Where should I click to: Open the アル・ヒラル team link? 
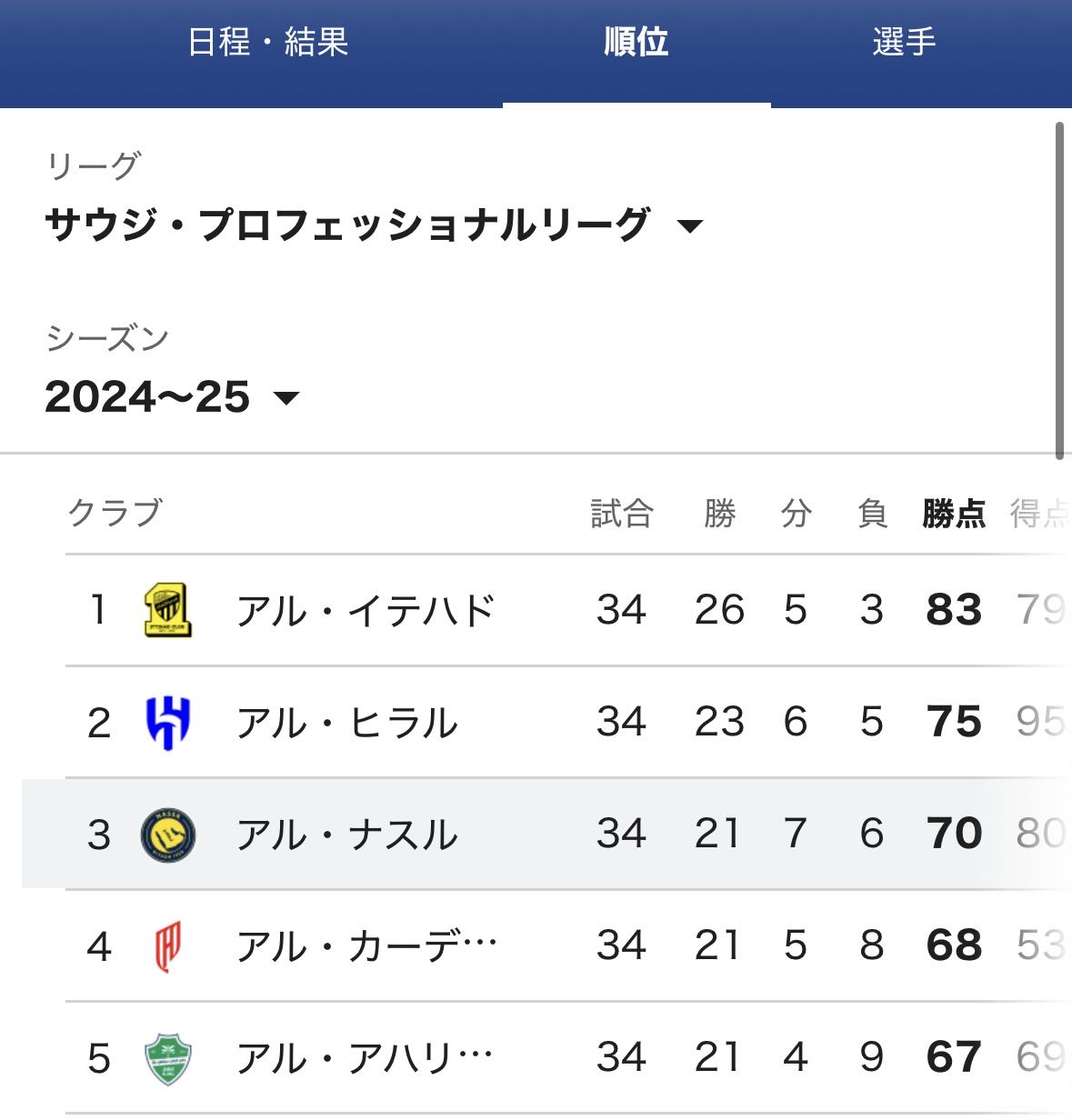coord(347,723)
